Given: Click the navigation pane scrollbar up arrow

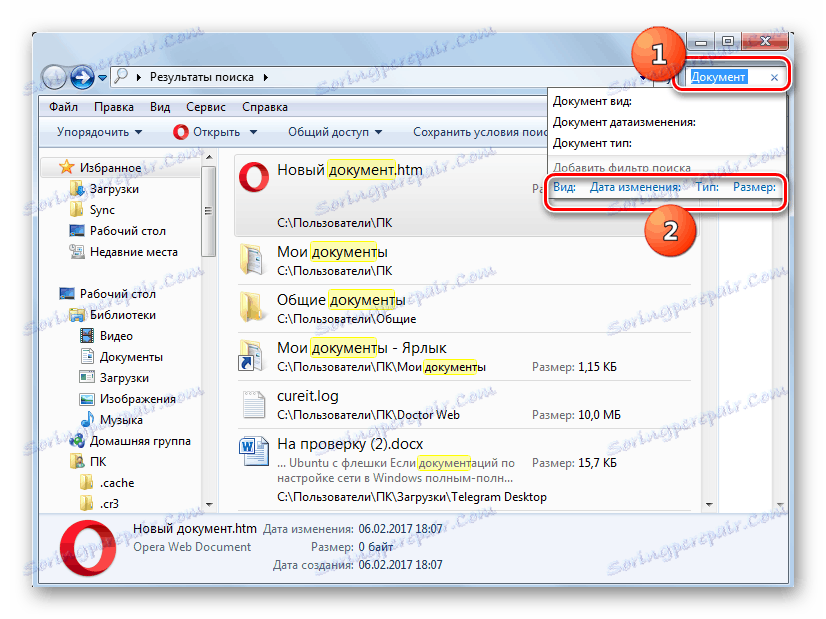Looking at the screenshot, I should (209, 157).
